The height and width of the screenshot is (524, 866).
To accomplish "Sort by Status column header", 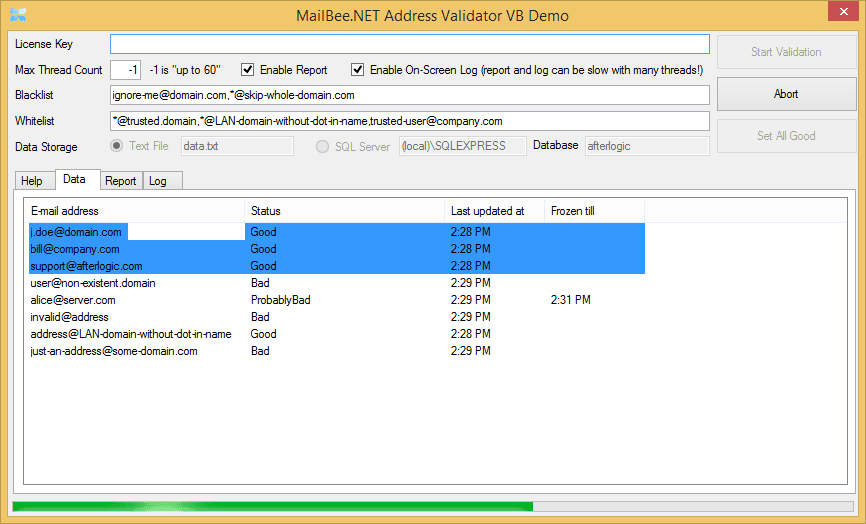I will pyautogui.click(x=345, y=211).
